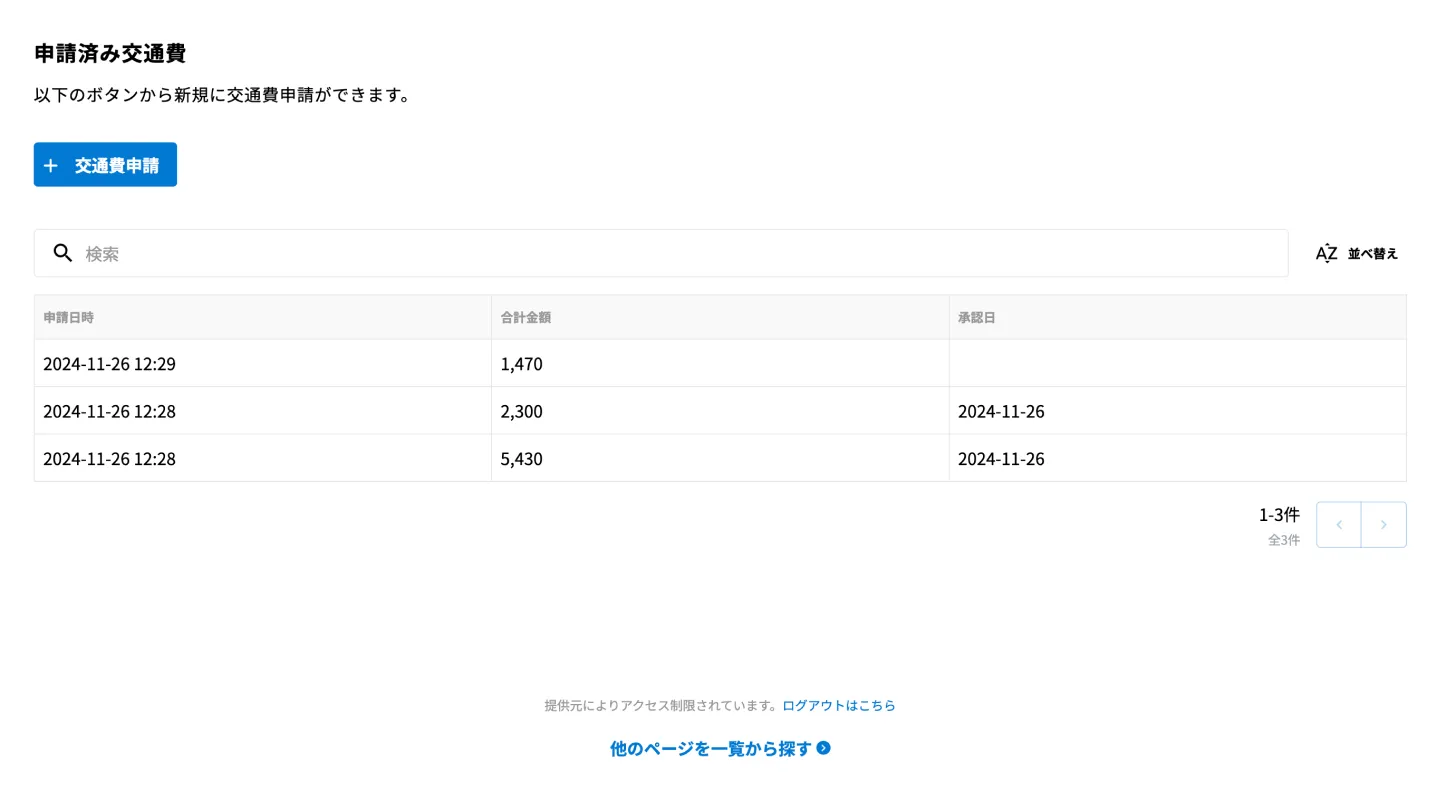This screenshot has height=810, width=1440.
Task: Click the circled arrow beside 他のページを一覧から探す
Action: pyautogui.click(x=824, y=748)
